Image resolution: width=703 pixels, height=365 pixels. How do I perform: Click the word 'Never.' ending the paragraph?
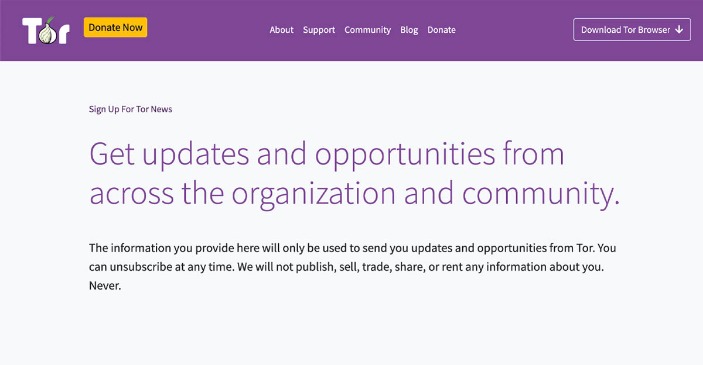tap(105, 286)
